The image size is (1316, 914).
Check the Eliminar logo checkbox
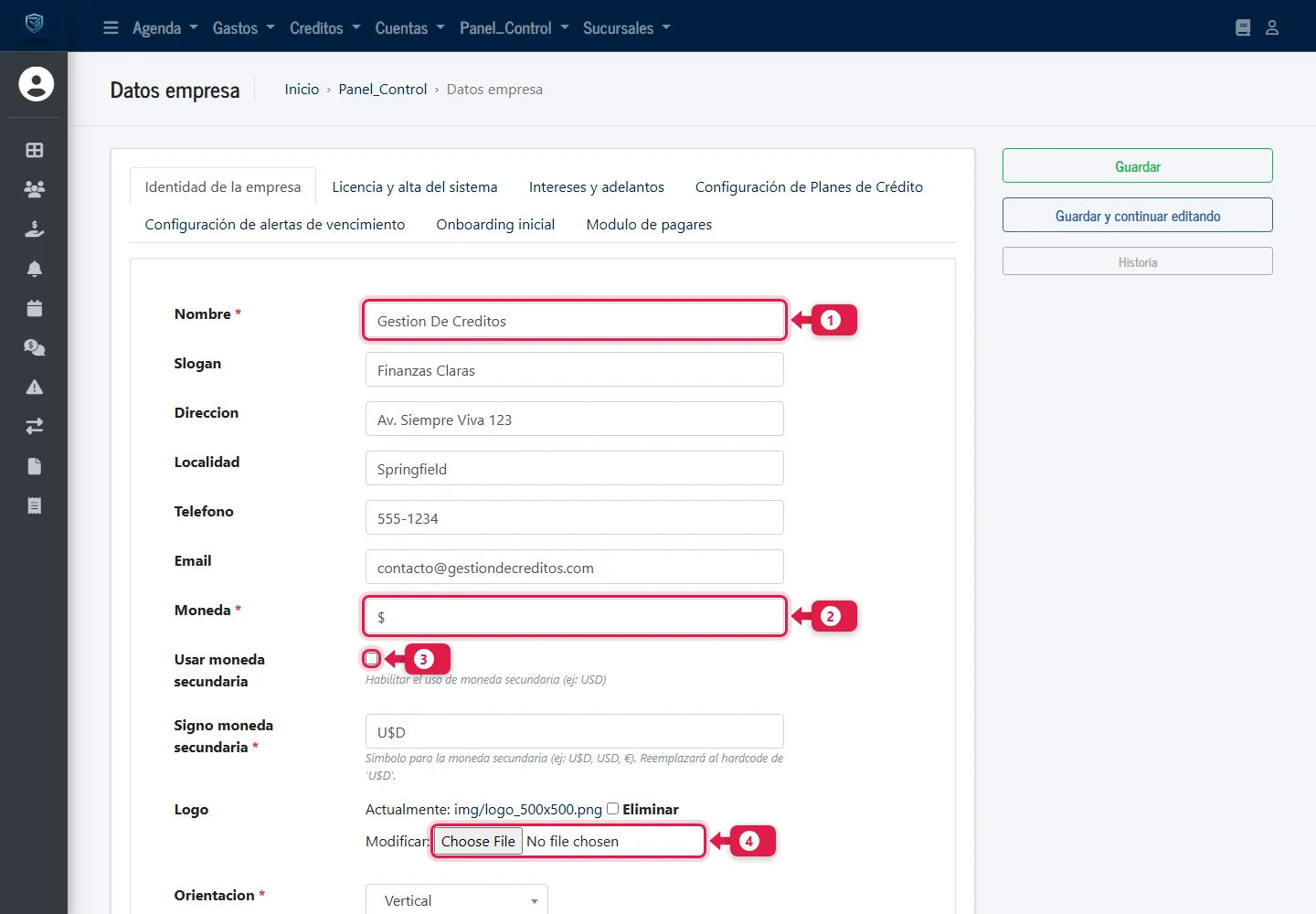coord(613,808)
